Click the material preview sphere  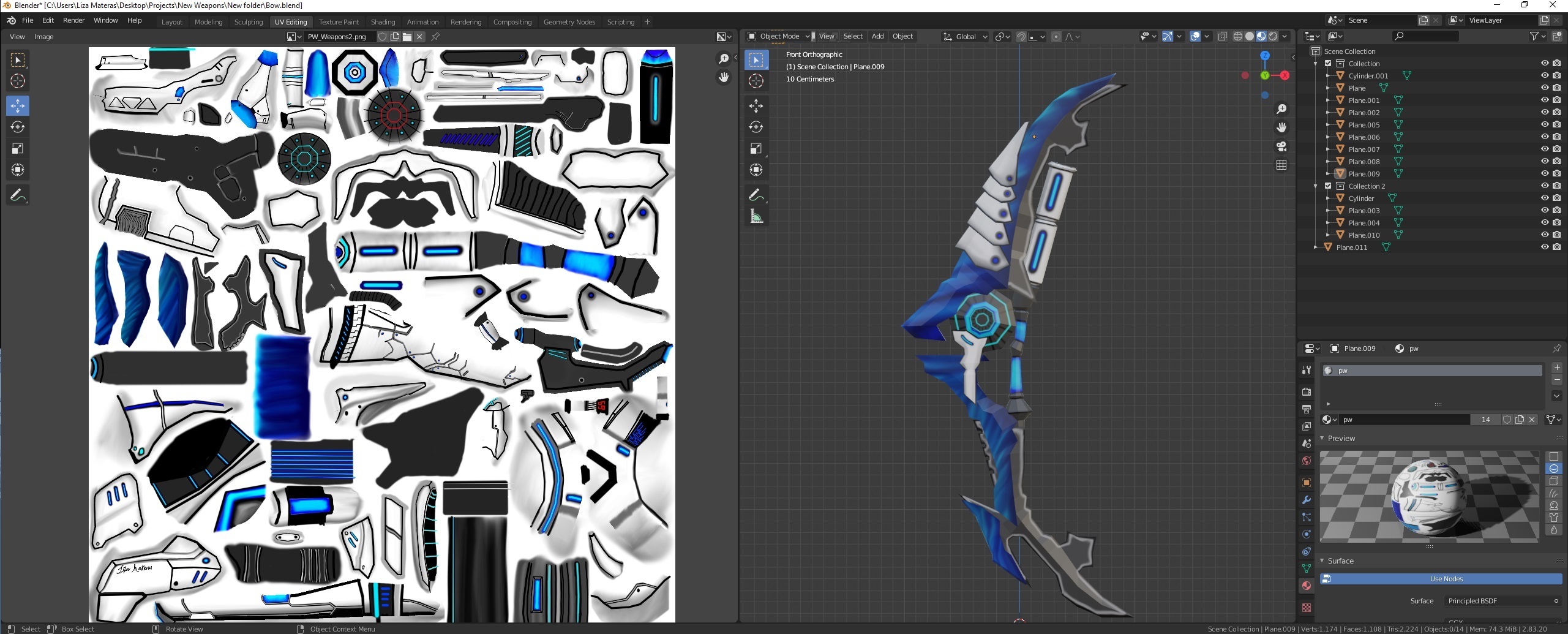point(1428,496)
